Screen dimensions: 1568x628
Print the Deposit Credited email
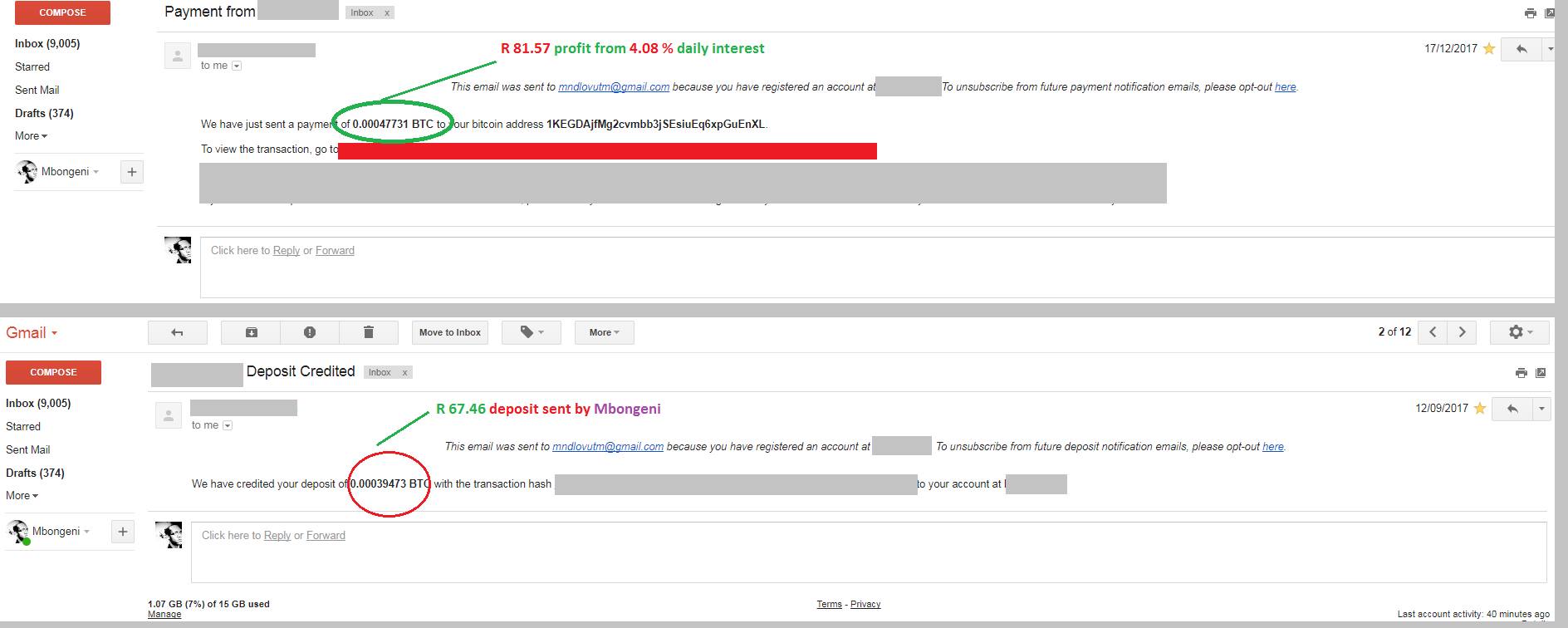(x=1521, y=373)
